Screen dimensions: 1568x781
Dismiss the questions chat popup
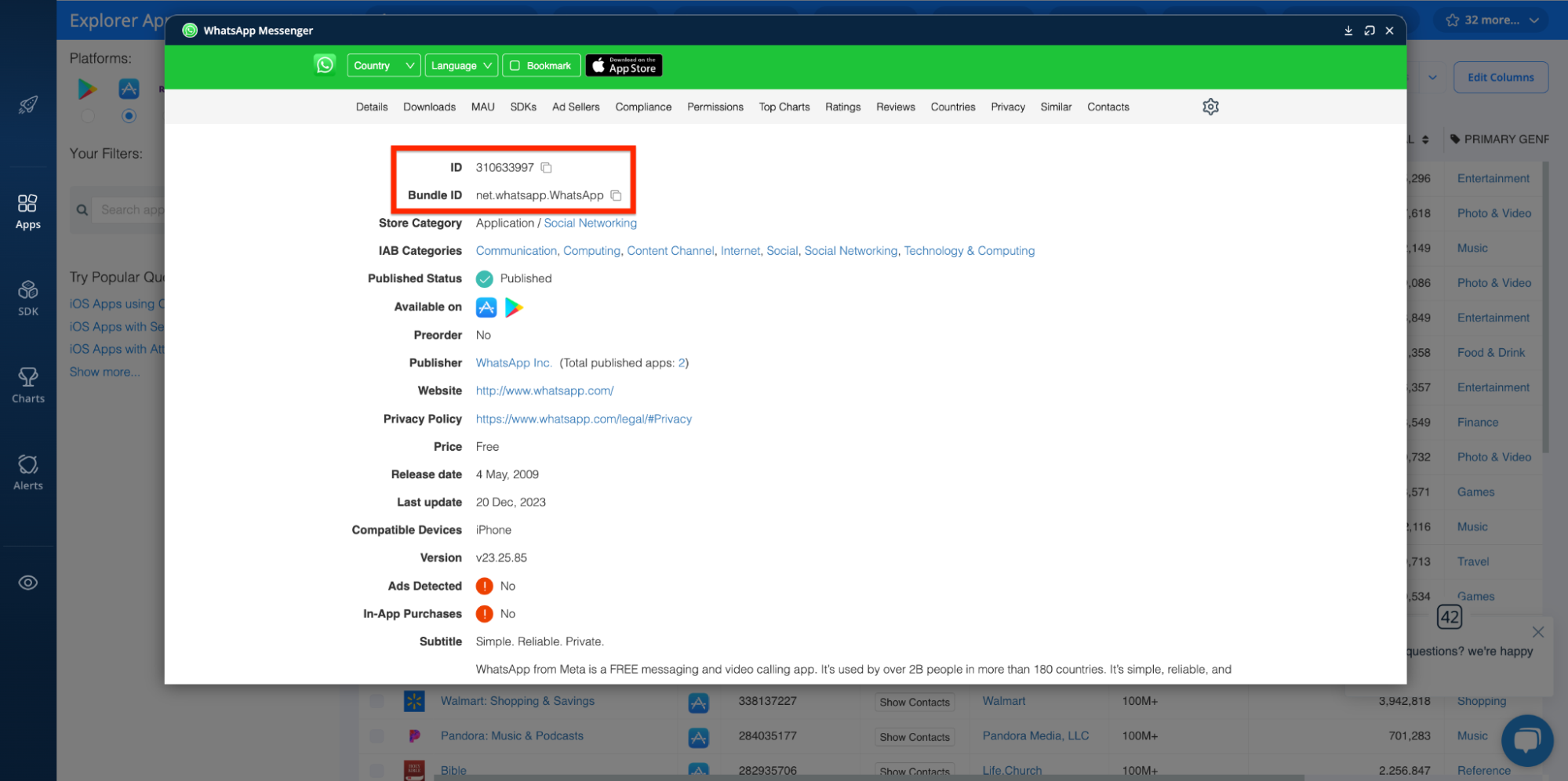tap(1537, 632)
